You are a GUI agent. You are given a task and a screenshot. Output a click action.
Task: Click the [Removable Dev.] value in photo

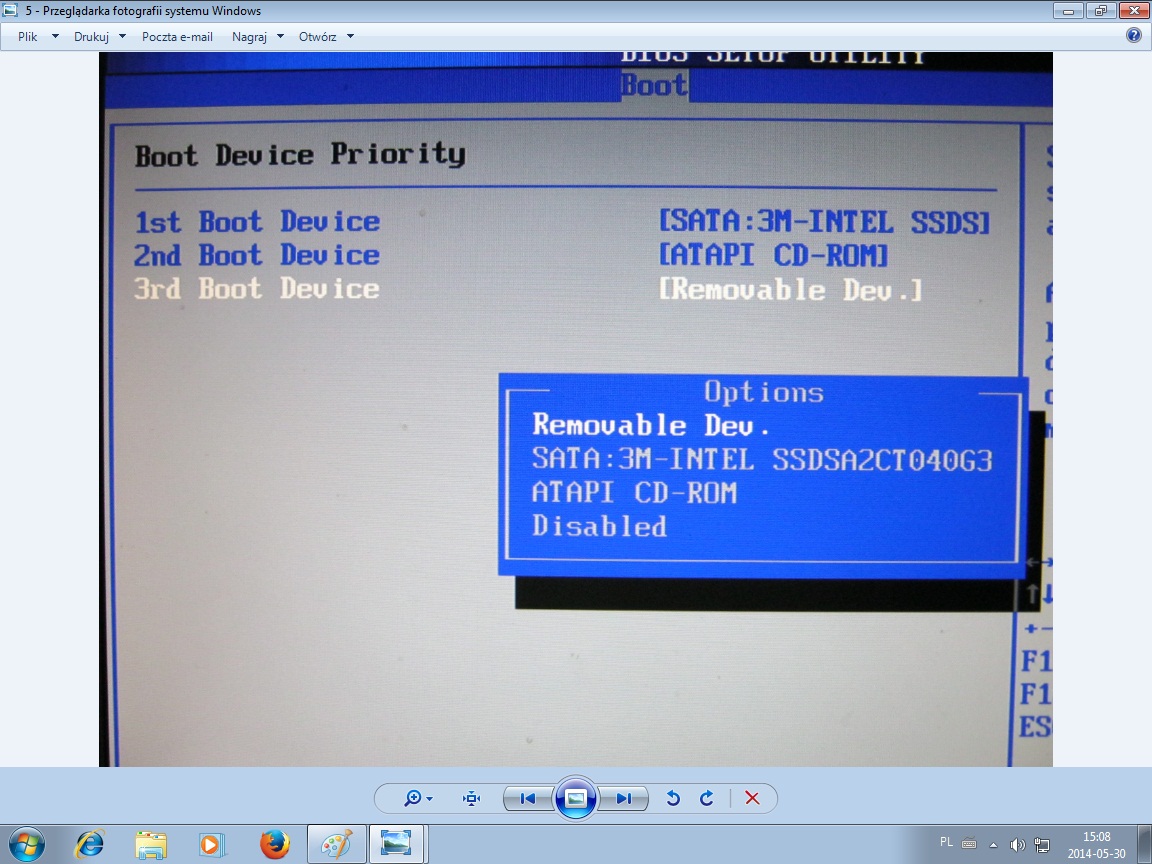click(x=791, y=289)
